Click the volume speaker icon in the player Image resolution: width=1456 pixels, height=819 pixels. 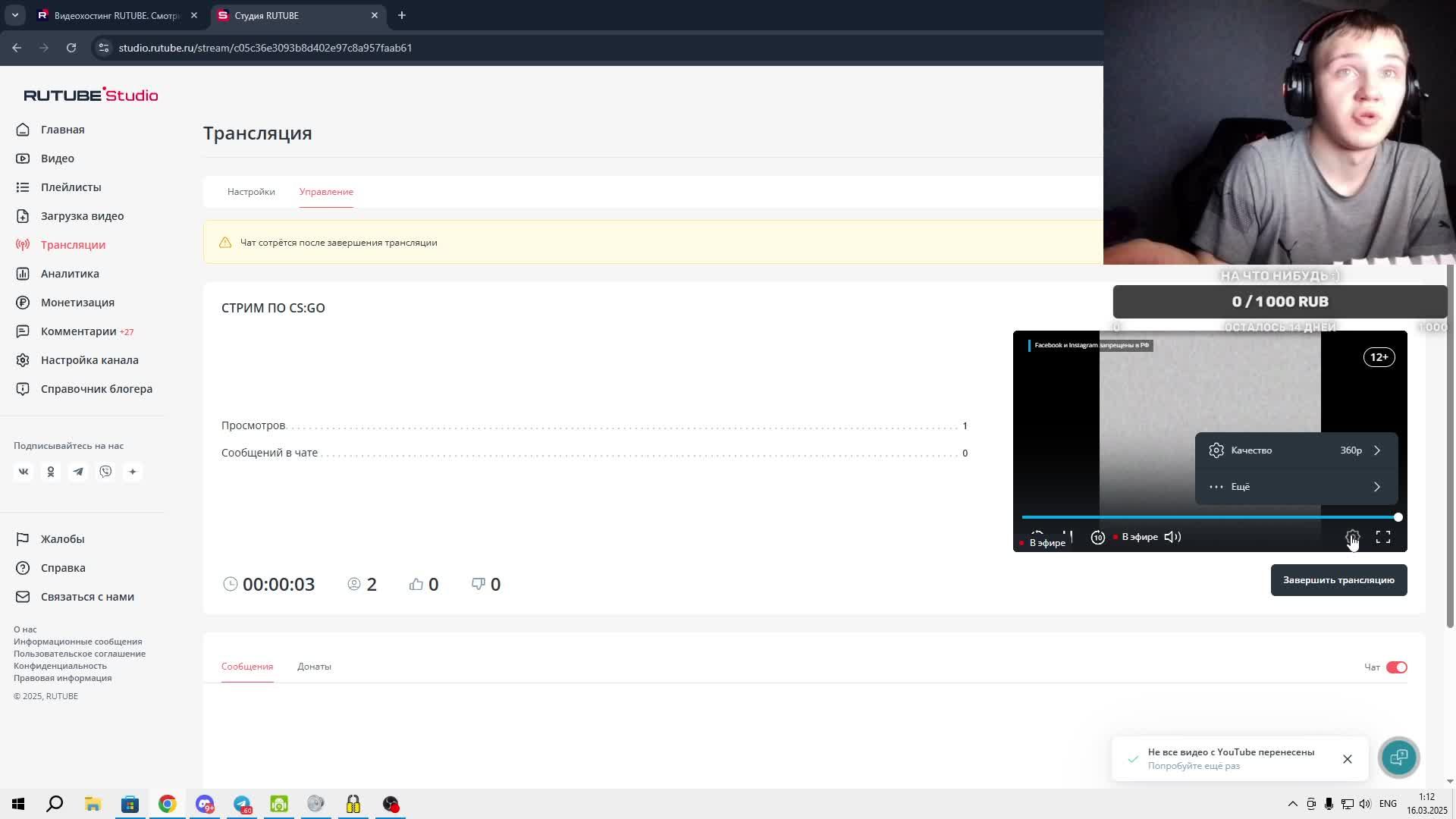click(x=1172, y=537)
